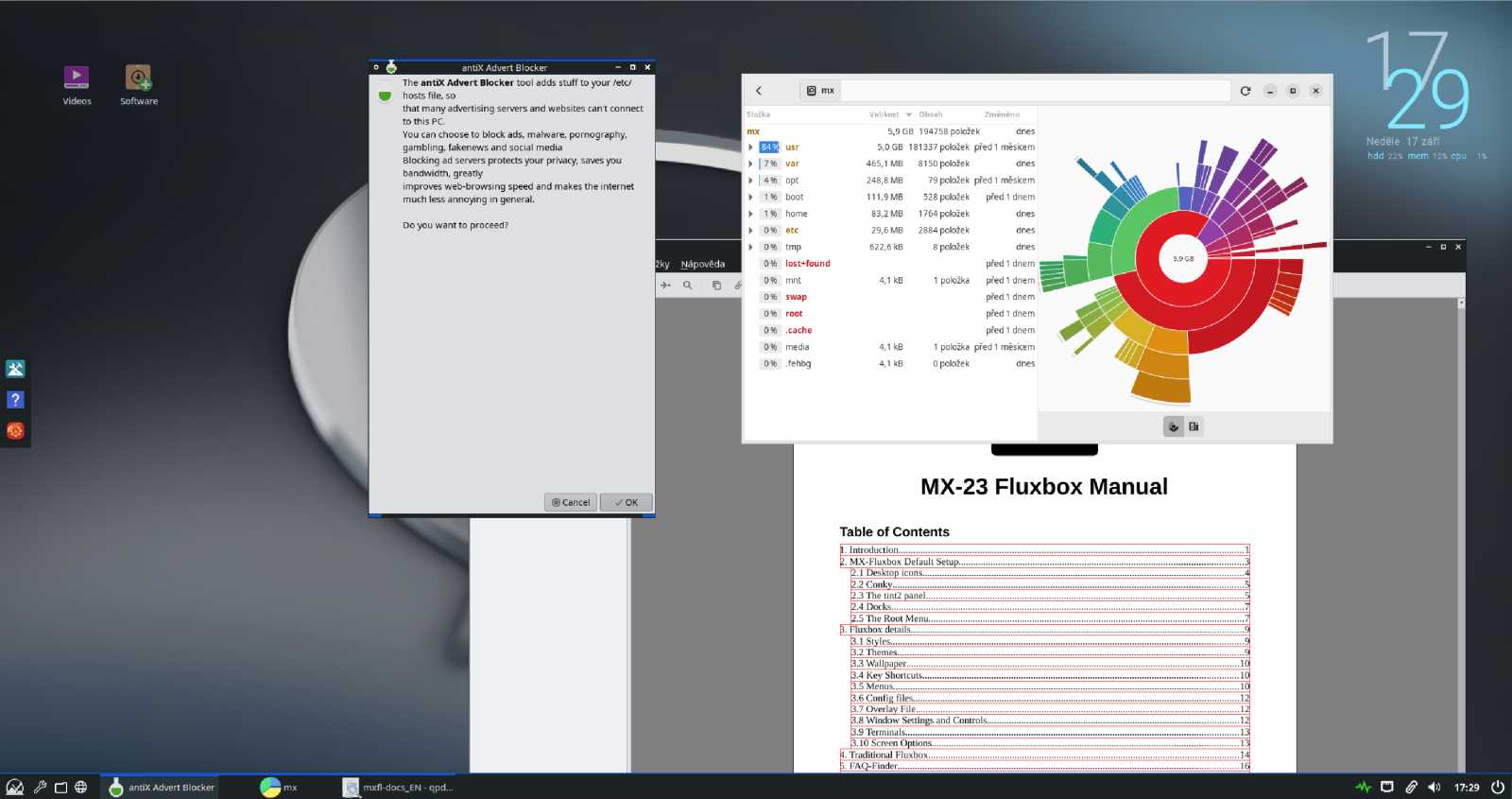Open the 2.5 The Root Menu link

pos(1050,618)
